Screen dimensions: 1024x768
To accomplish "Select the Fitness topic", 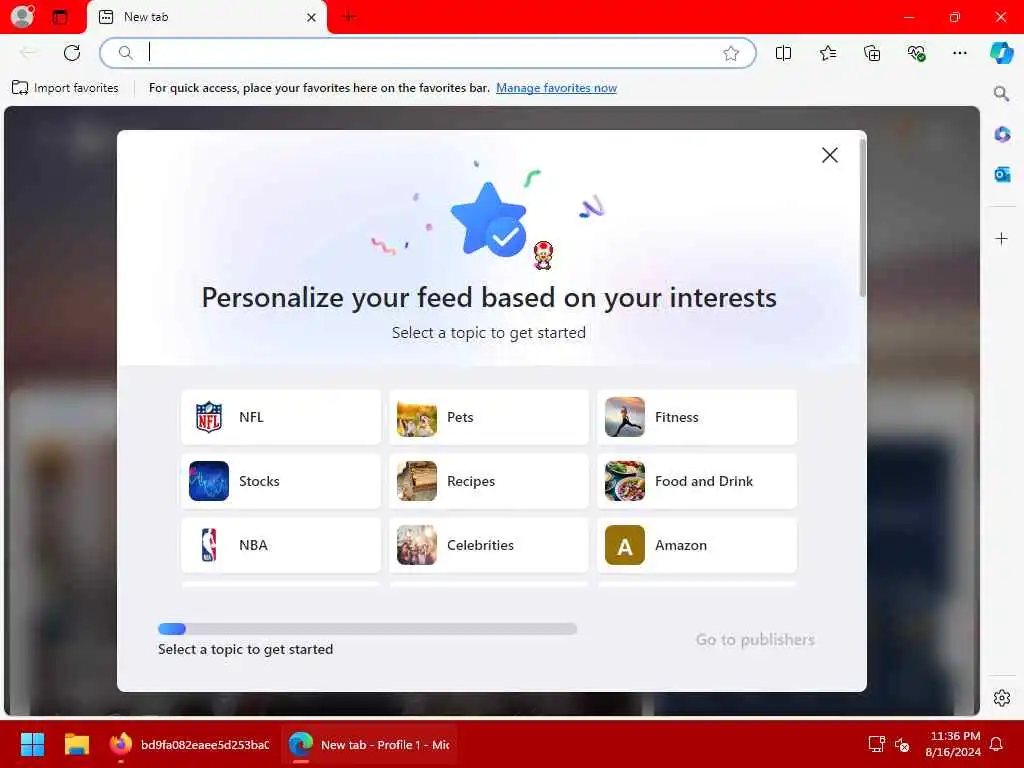I will pos(697,417).
